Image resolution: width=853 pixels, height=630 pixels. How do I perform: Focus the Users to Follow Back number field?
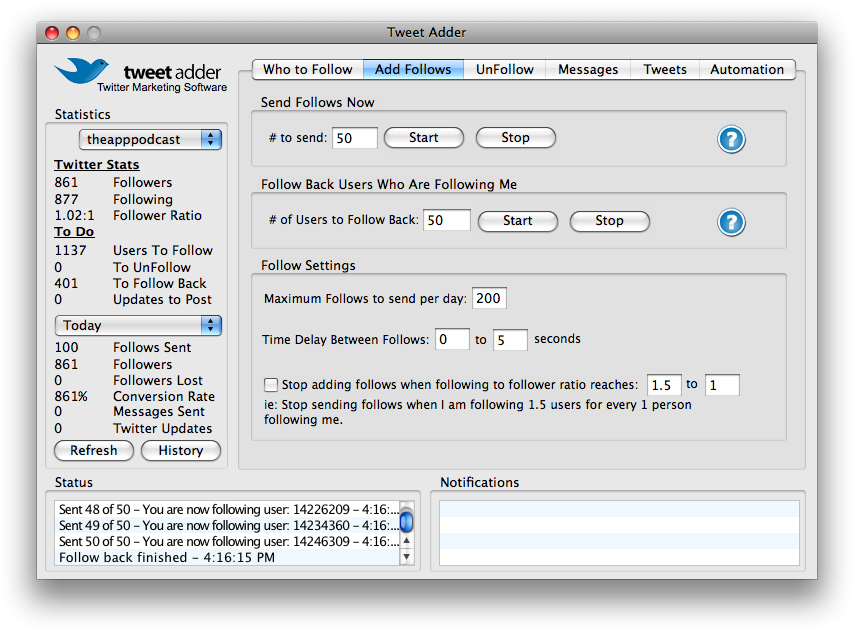(x=447, y=220)
